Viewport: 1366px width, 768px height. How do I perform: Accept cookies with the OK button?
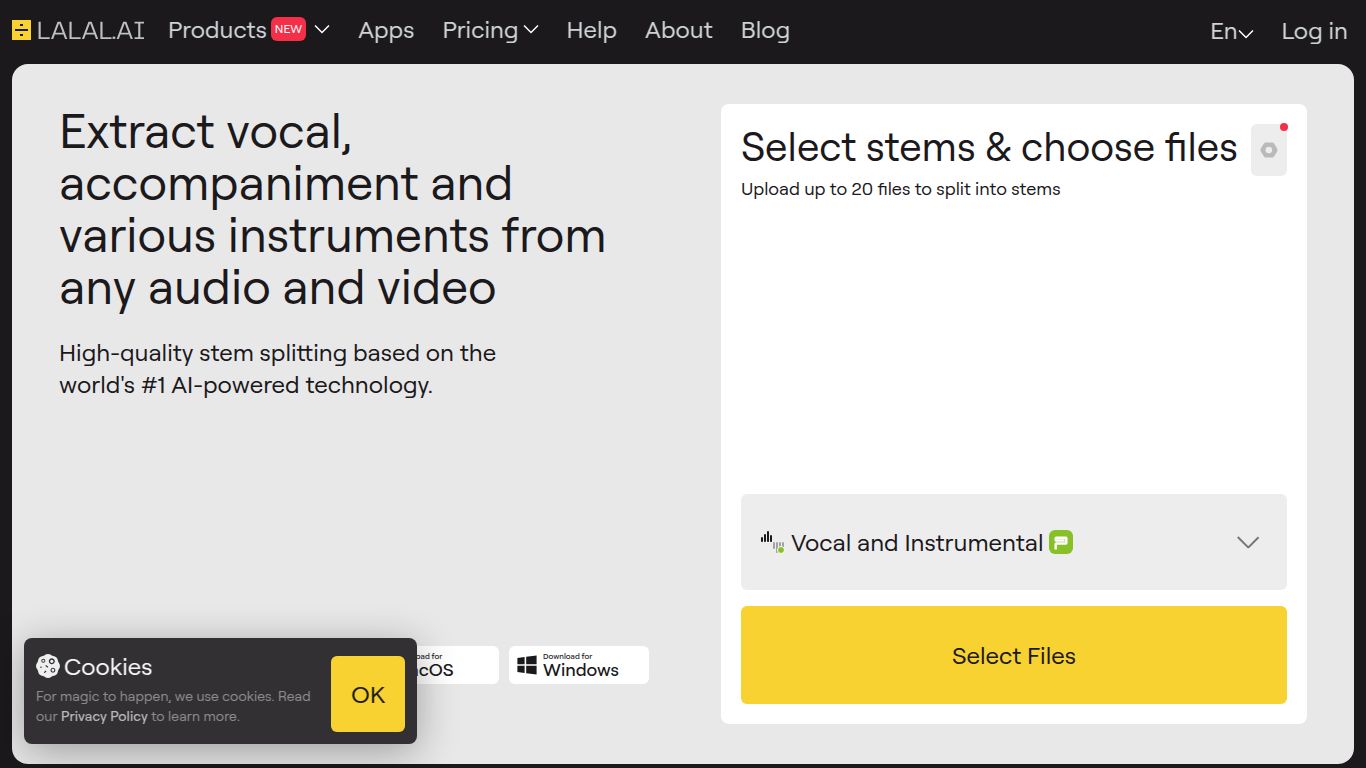368,694
